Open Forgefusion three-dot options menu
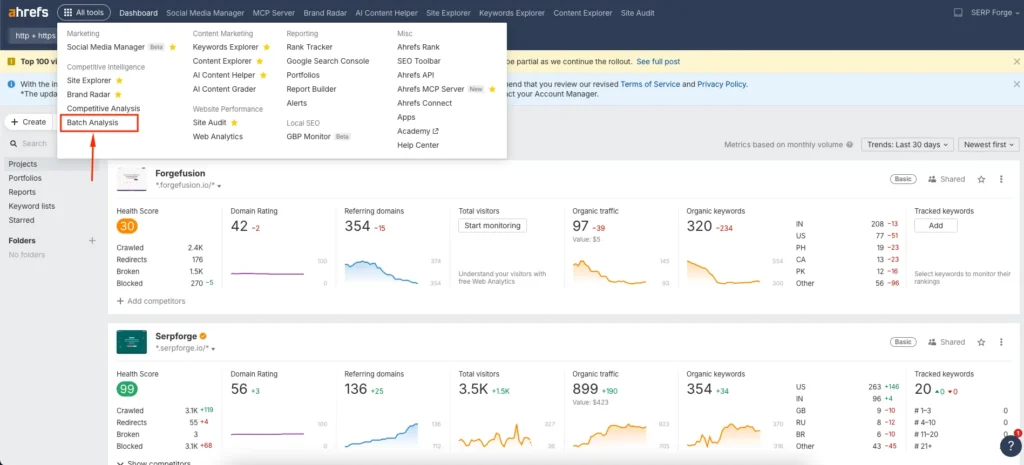This screenshot has height=465, width=1024. pos(1002,179)
